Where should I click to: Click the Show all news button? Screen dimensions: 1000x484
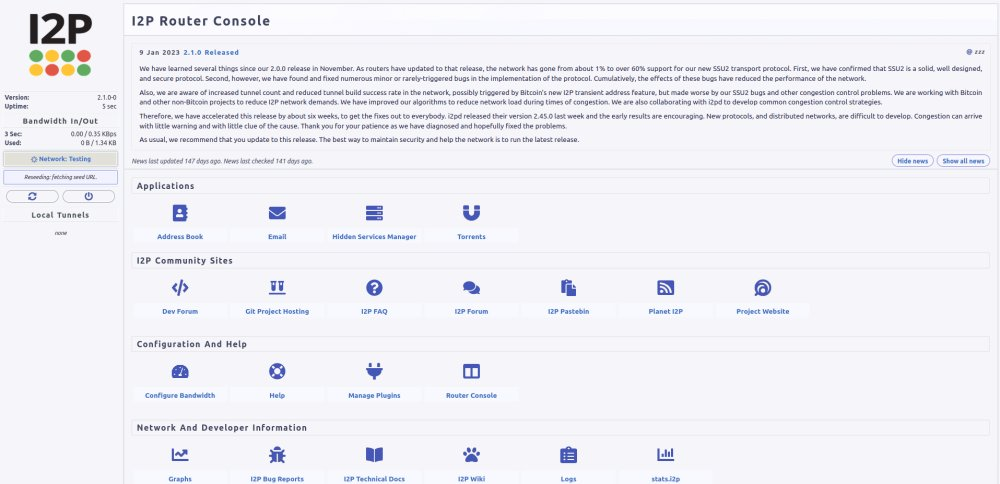pyautogui.click(x=963, y=161)
